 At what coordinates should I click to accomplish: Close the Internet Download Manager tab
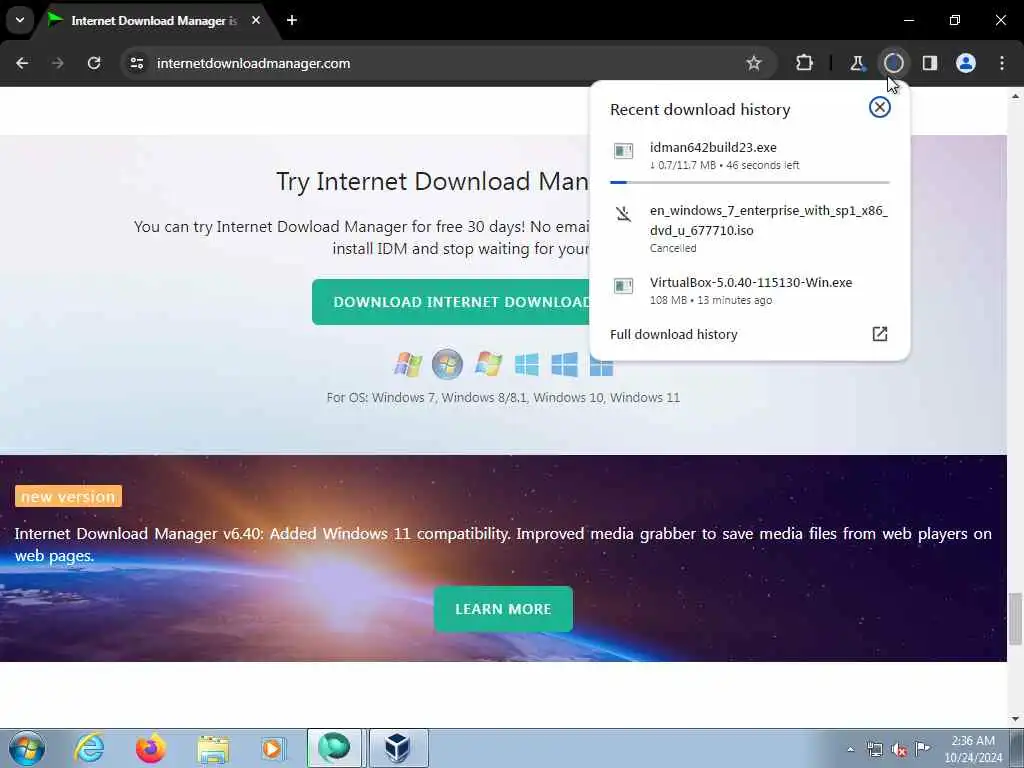pos(256,20)
